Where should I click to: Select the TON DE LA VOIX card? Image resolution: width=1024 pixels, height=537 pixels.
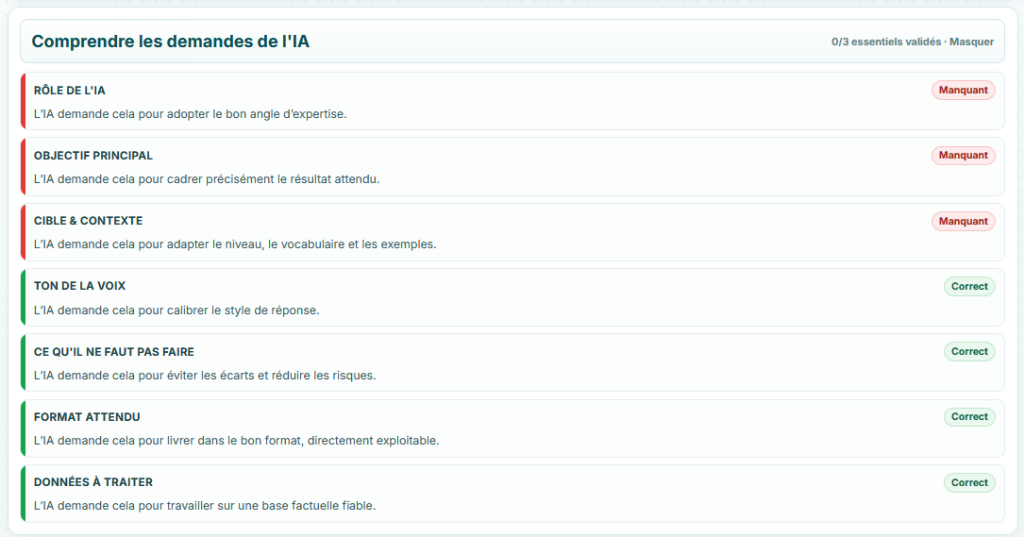coord(512,297)
